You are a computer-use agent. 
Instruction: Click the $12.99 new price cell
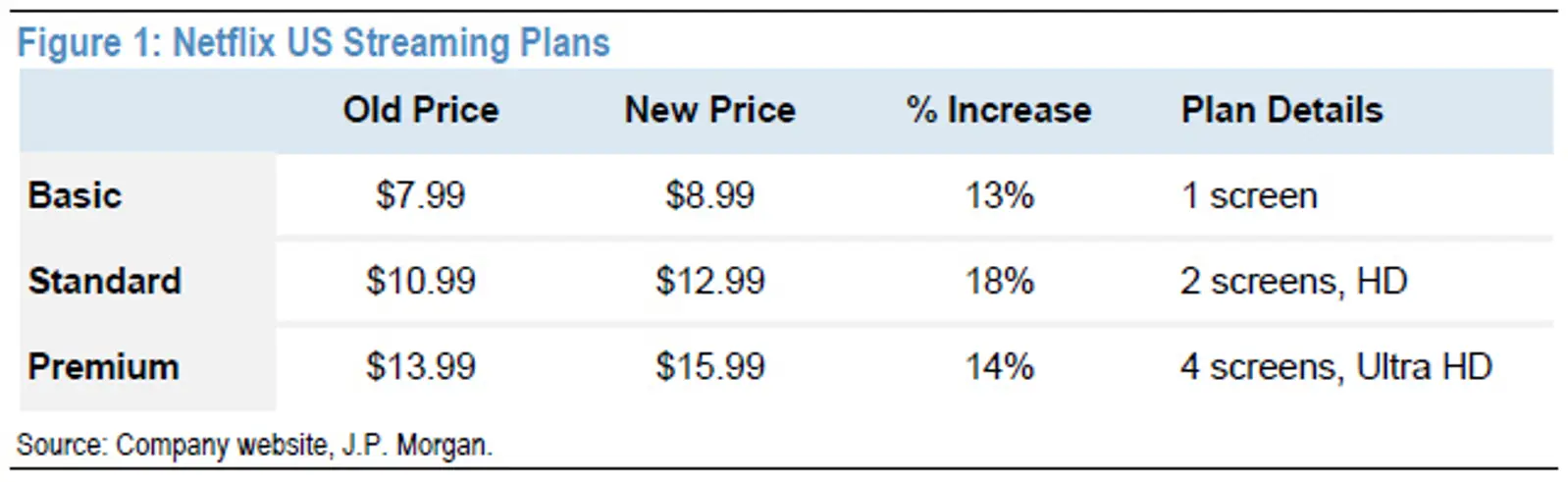pyautogui.click(x=710, y=281)
